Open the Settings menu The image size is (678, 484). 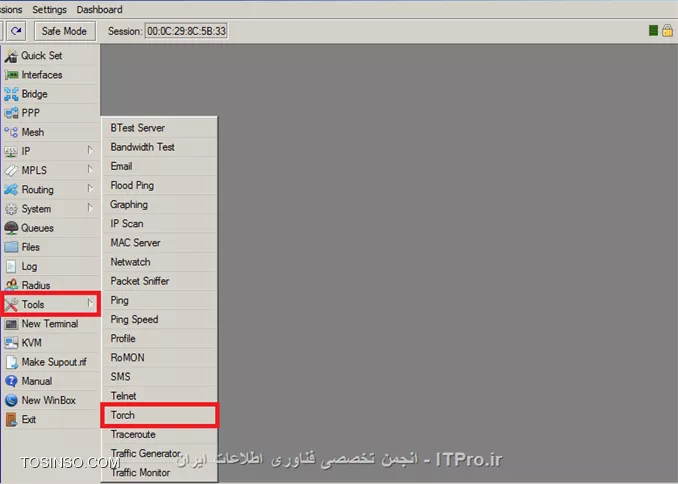49,10
